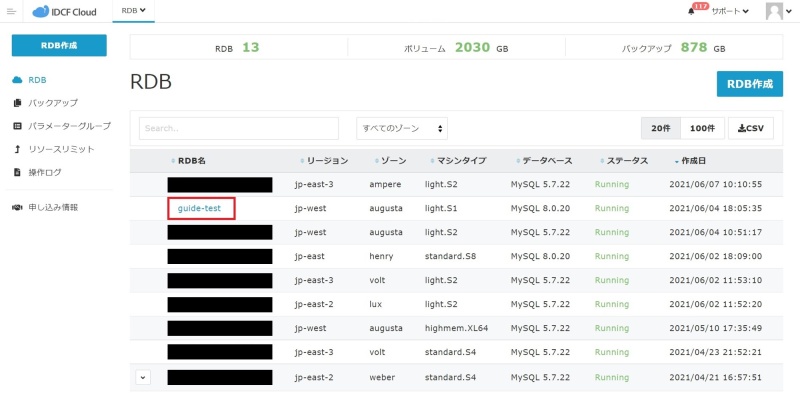The image size is (800, 395).
Task: Click the highmem.XL64 machine type cell
Action: click(456, 328)
